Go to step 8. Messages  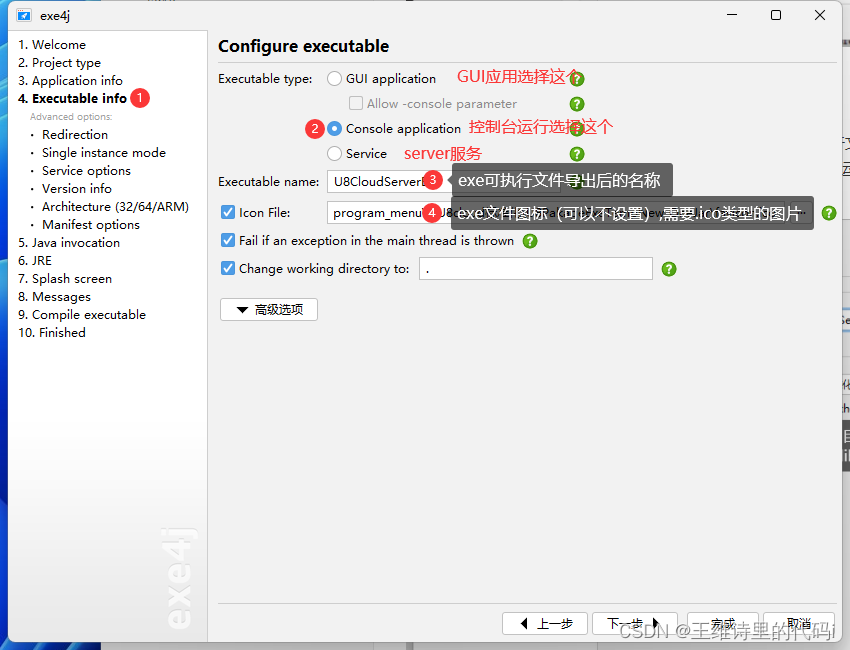click(x=54, y=297)
